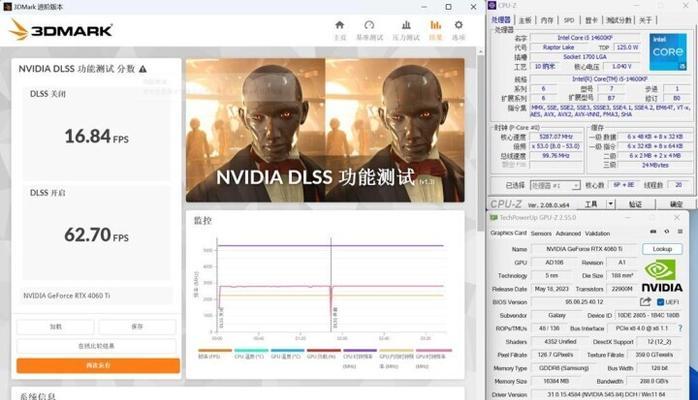698x400 pixels.
Task: Click the 监控 monitoring chart line graph
Action: click(330, 286)
